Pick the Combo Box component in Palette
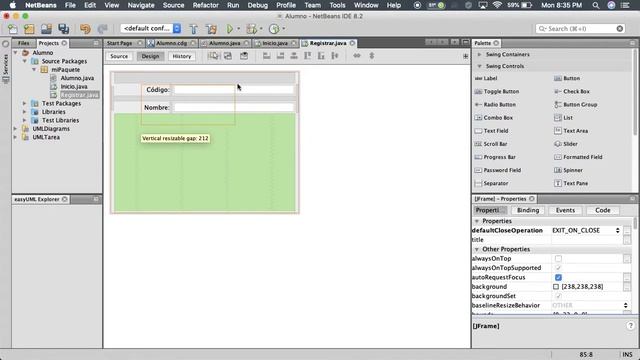Image resolution: width=640 pixels, height=360 pixels. click(x=494, y=118)
